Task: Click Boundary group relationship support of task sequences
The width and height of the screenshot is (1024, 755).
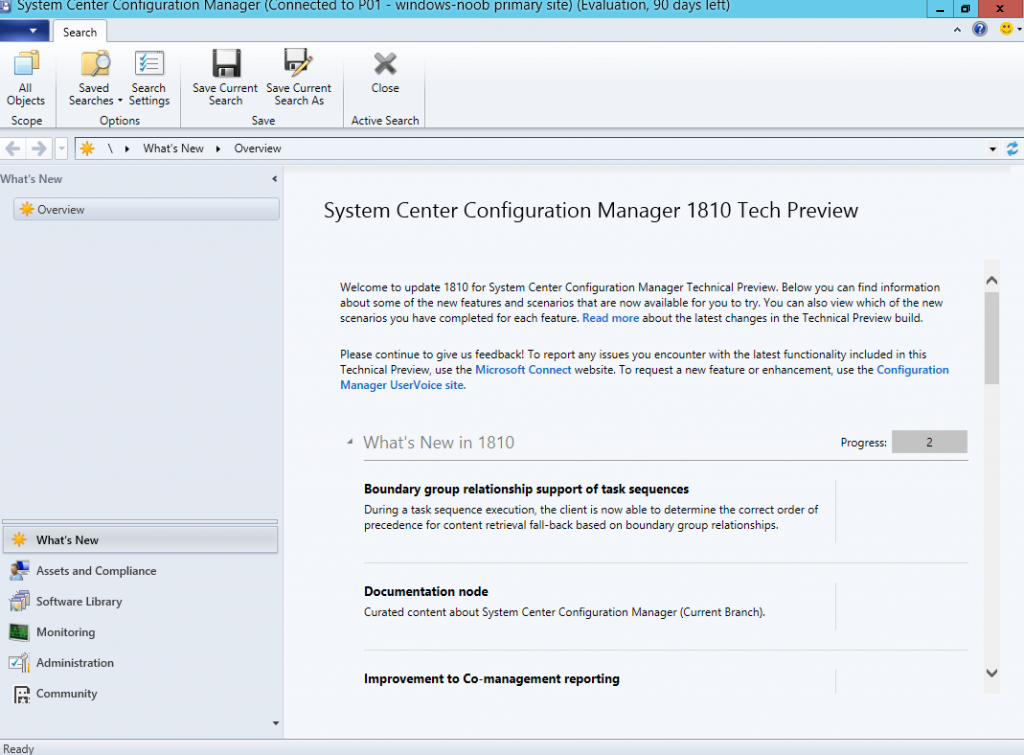Action: click(526, 489)
